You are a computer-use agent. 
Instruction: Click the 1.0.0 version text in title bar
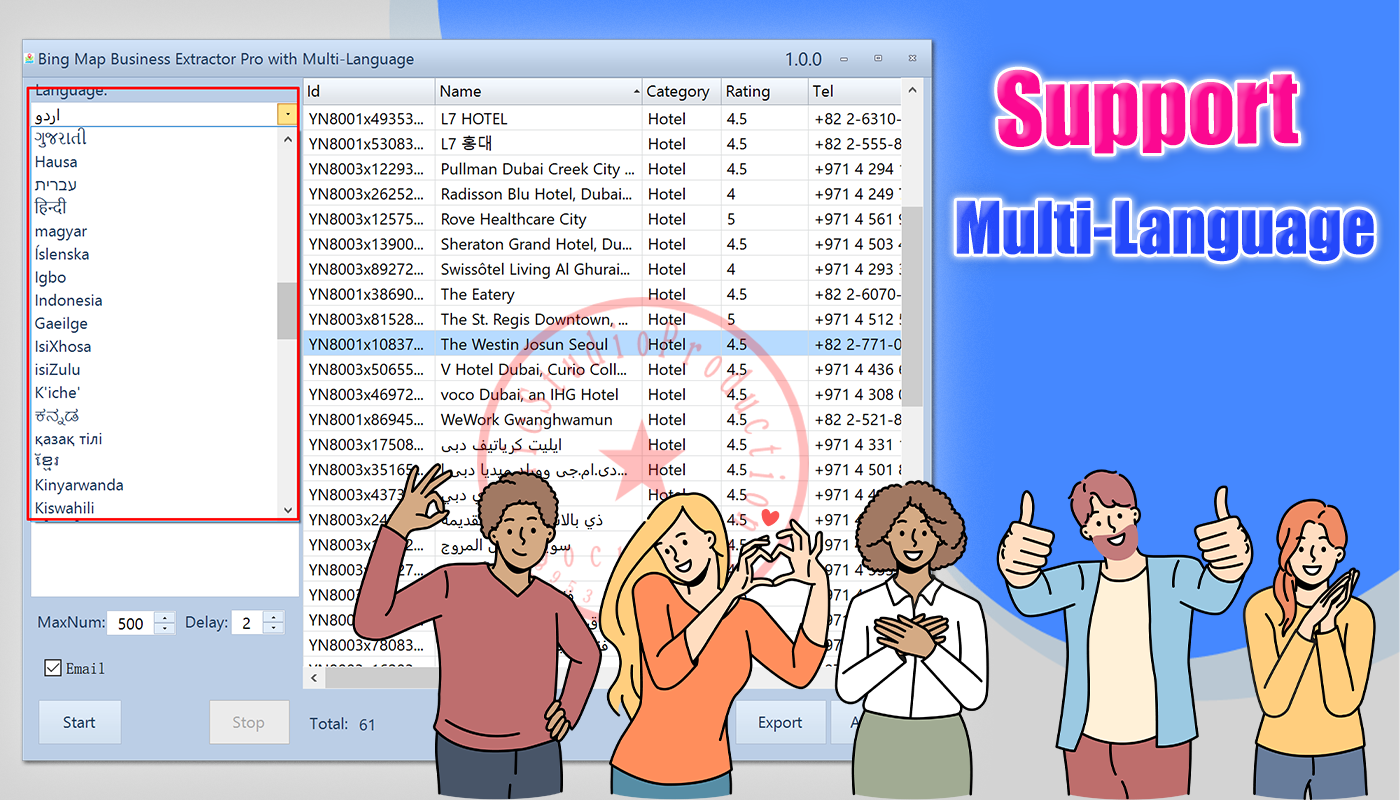[803, 59]
